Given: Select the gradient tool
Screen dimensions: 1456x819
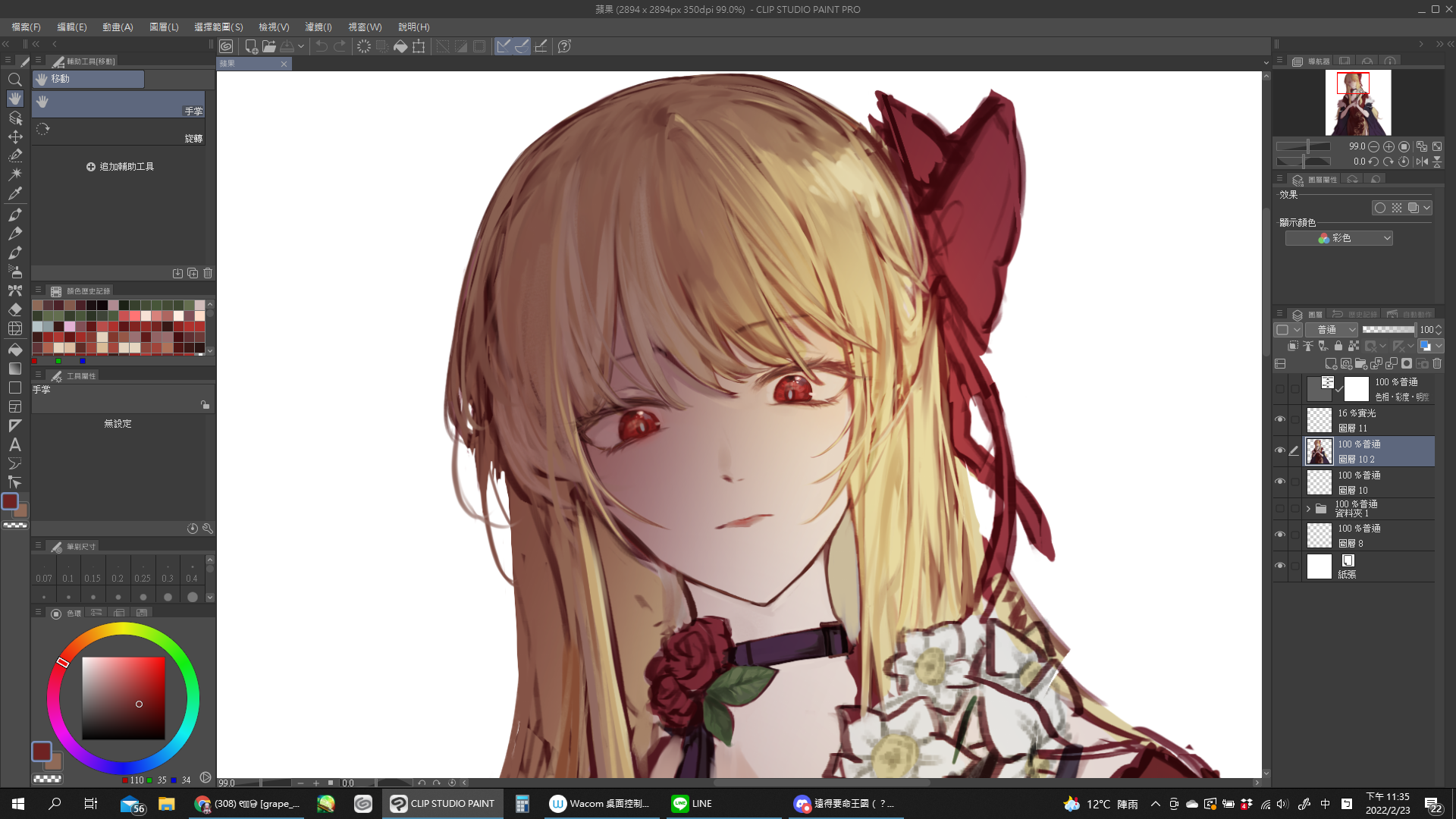Looking at the screenshot, I should pyautogui.click(x=14, y=369).
